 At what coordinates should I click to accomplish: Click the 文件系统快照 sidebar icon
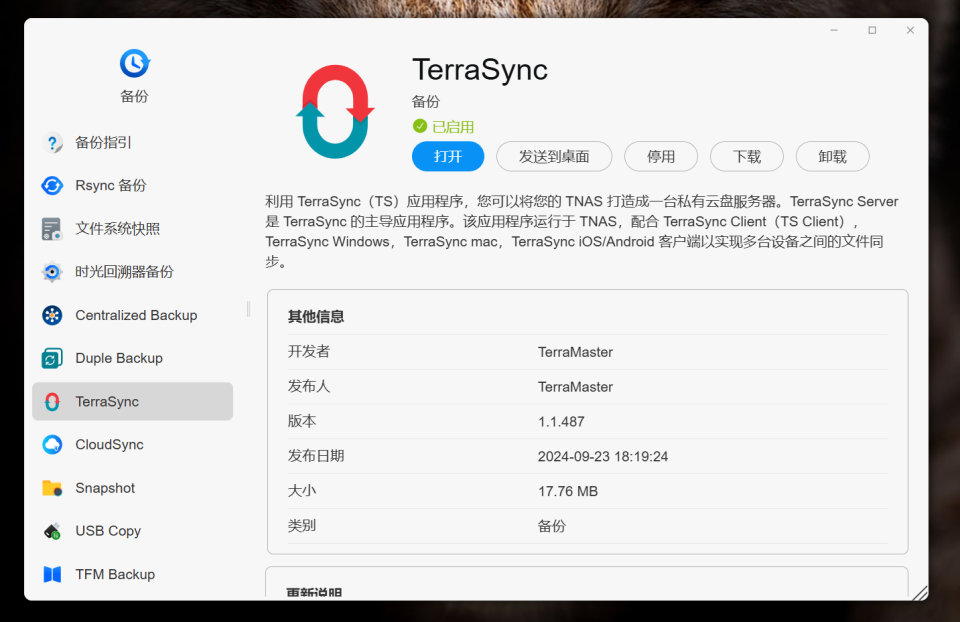[x=52, y=229]
